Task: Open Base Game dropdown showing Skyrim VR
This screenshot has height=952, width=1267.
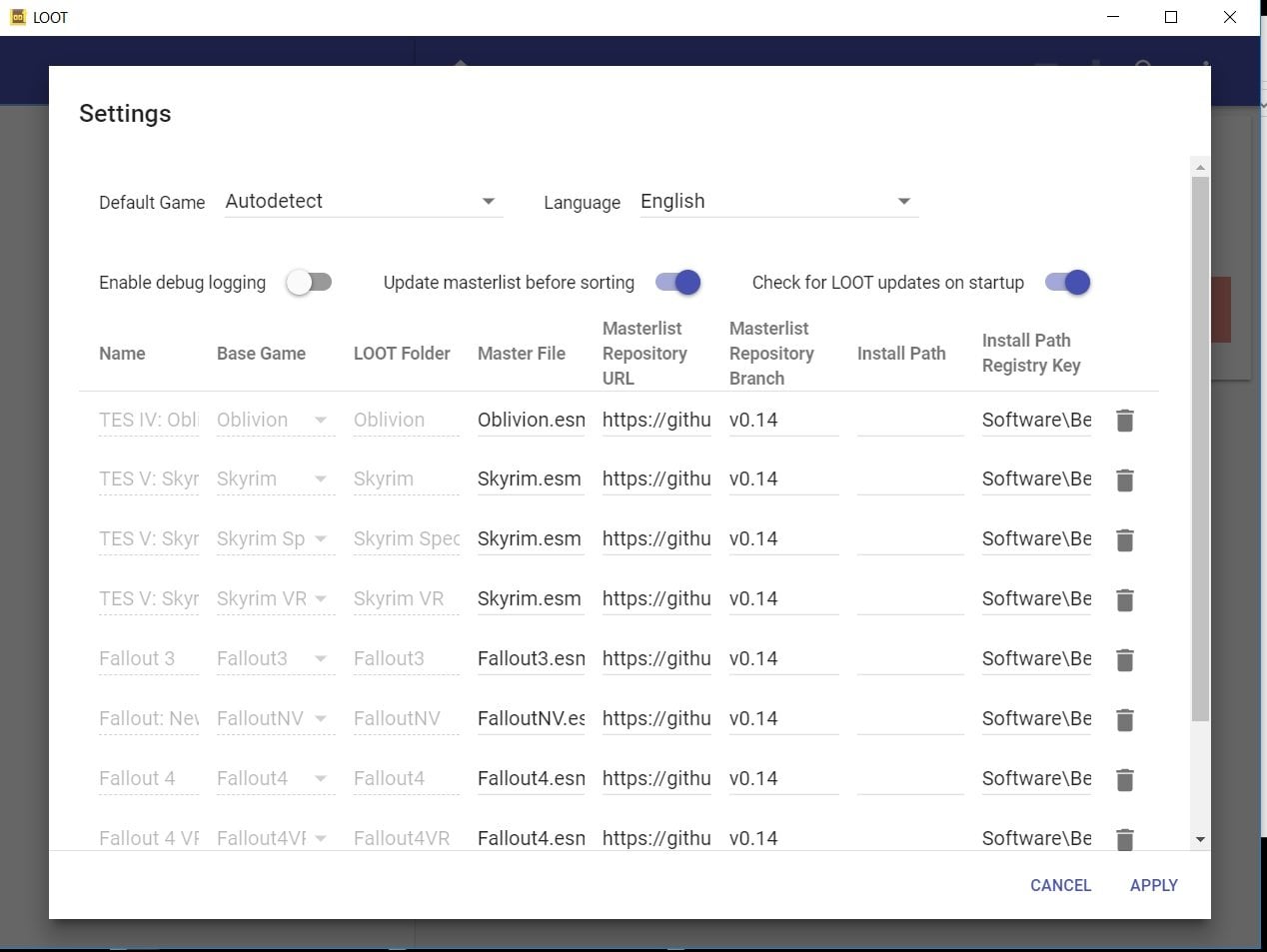Action: point(275,599)
